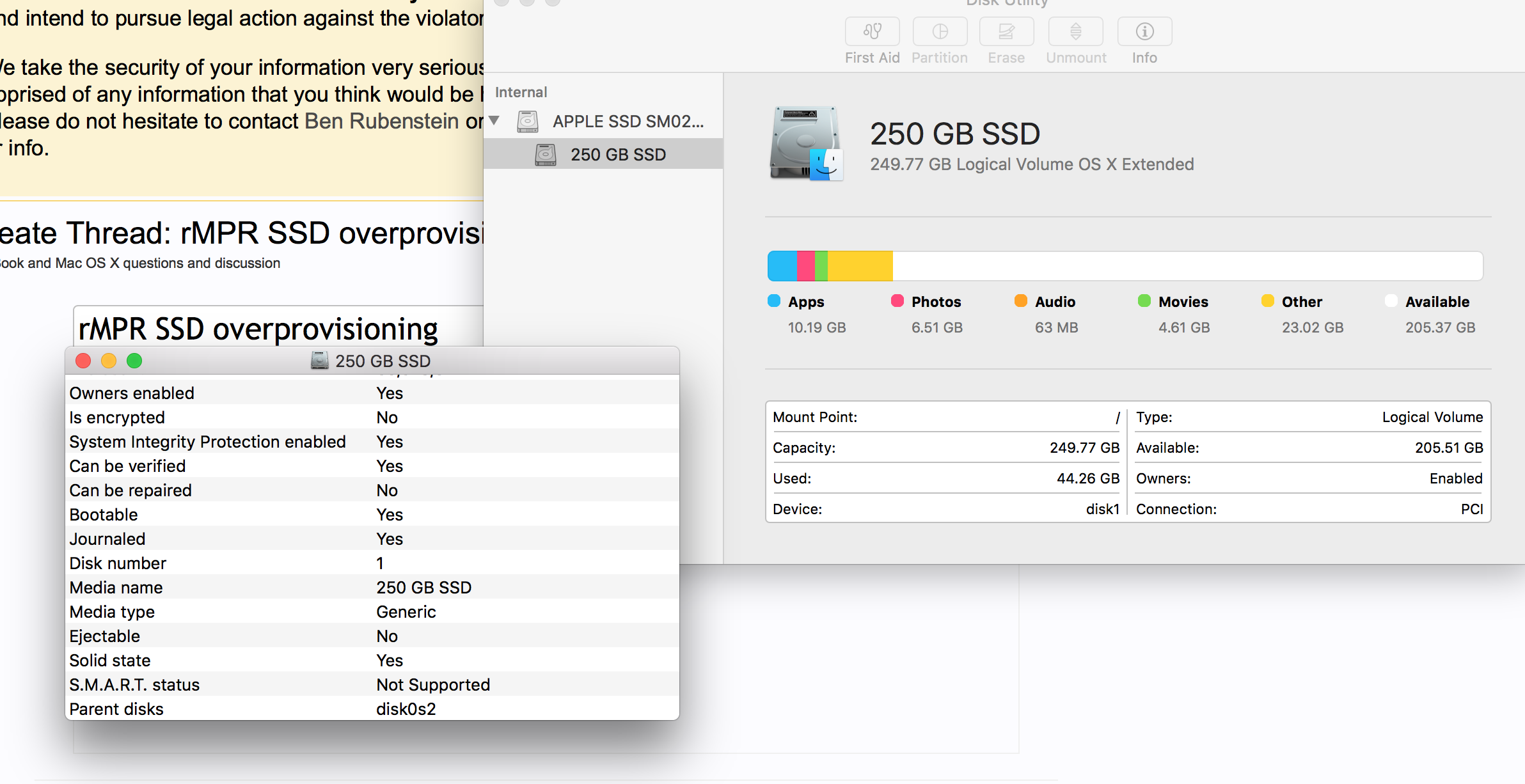This screenshot has width=1525, height=784.
Task: Select APPLE SSD SM02 drive in sidebar
Action: tap(603, 122)
